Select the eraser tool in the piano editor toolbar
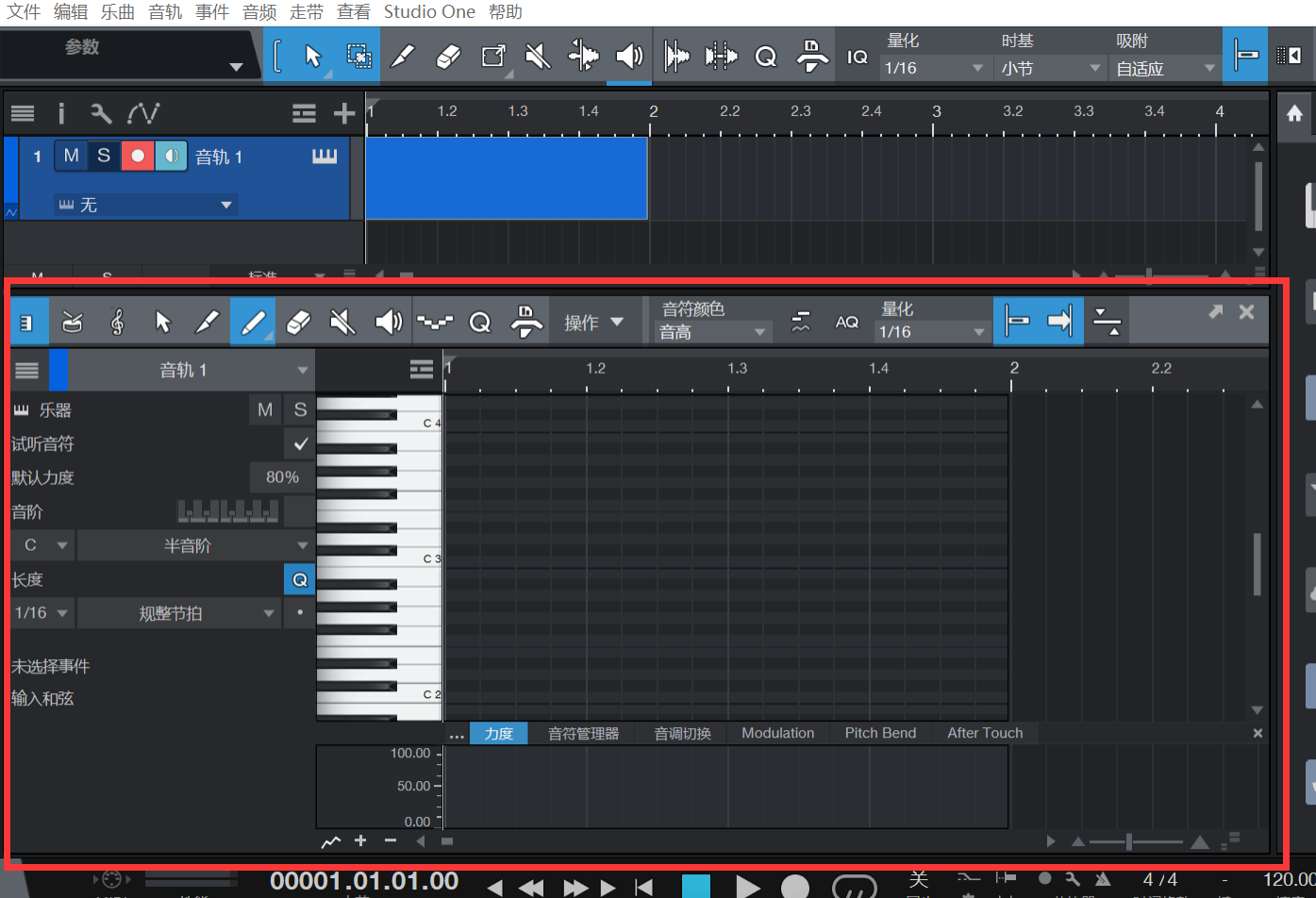Viewport: 1316px width, 898px height. tap(297, 323)
